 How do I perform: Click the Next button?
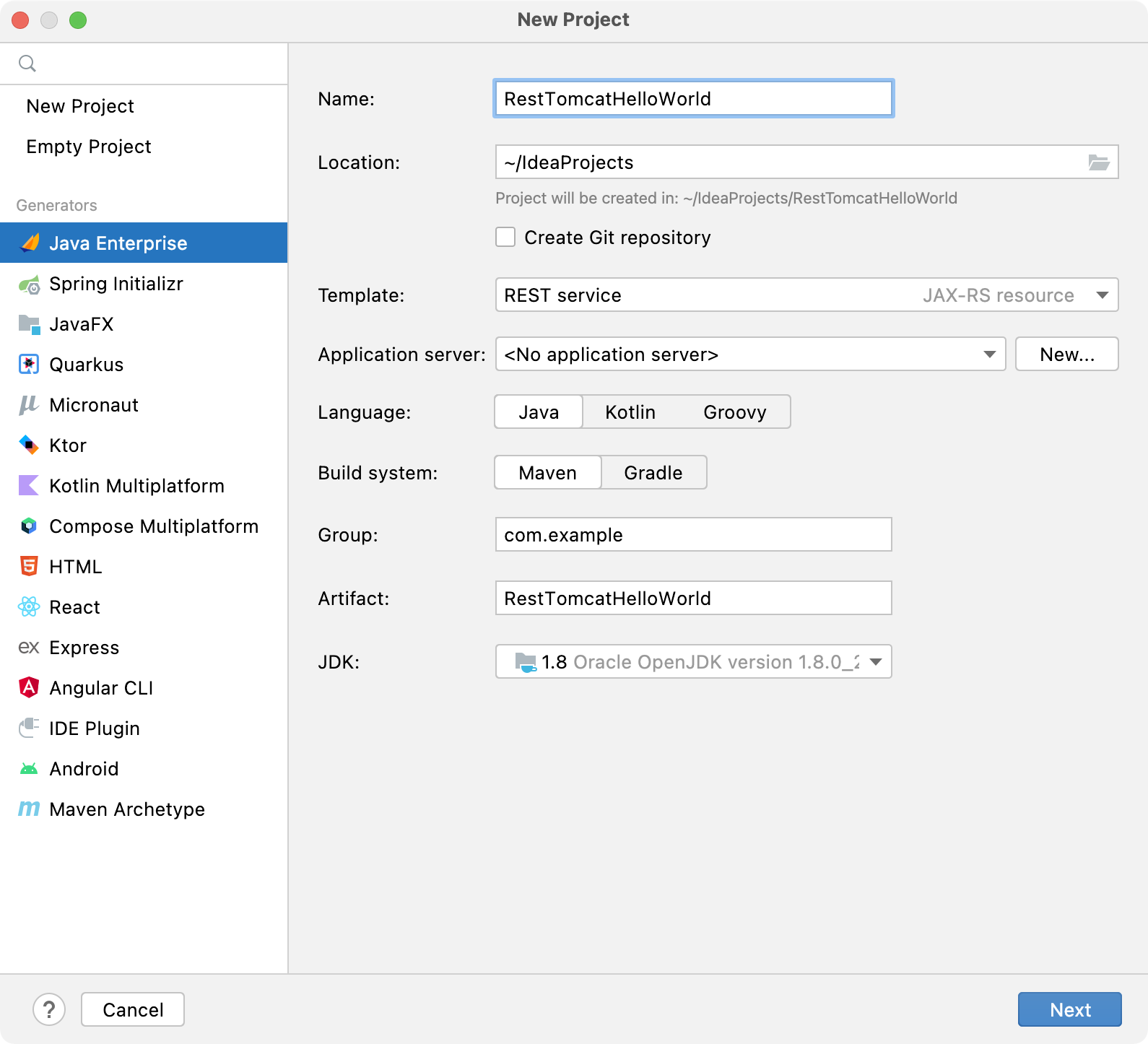coord(1070,1009)
